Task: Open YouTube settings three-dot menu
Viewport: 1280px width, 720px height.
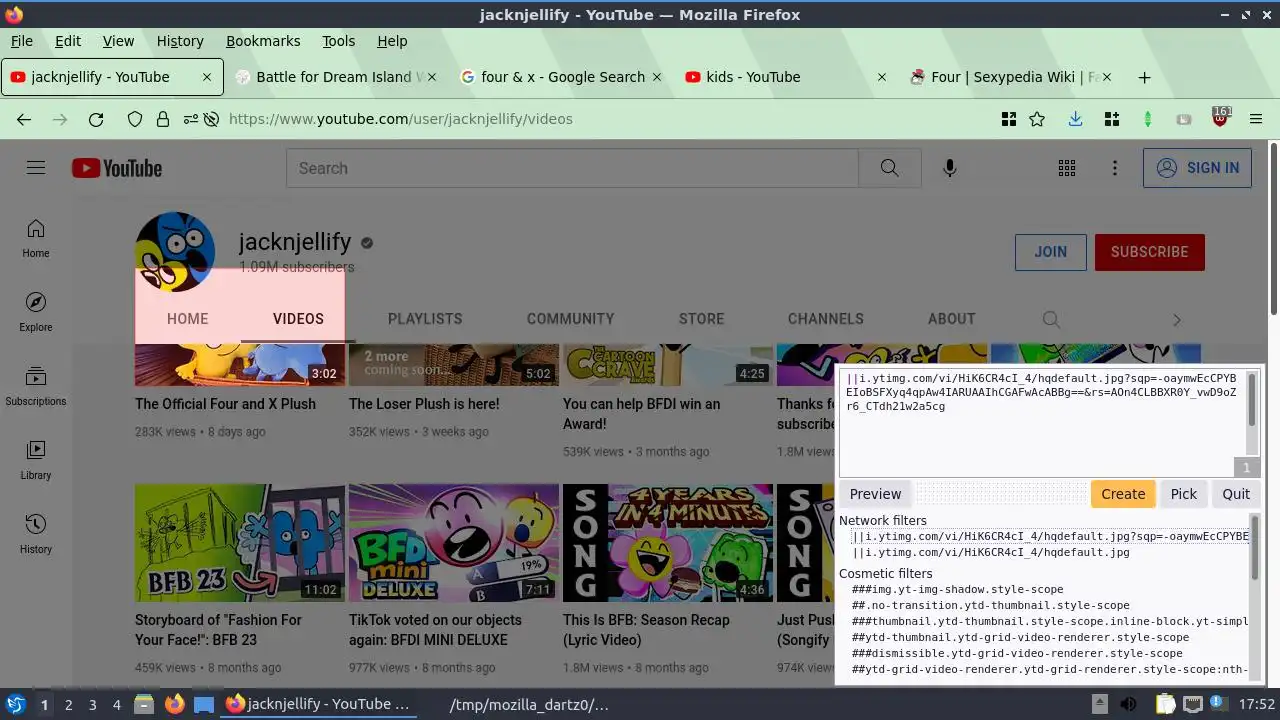Action: tap(1115, 168)
